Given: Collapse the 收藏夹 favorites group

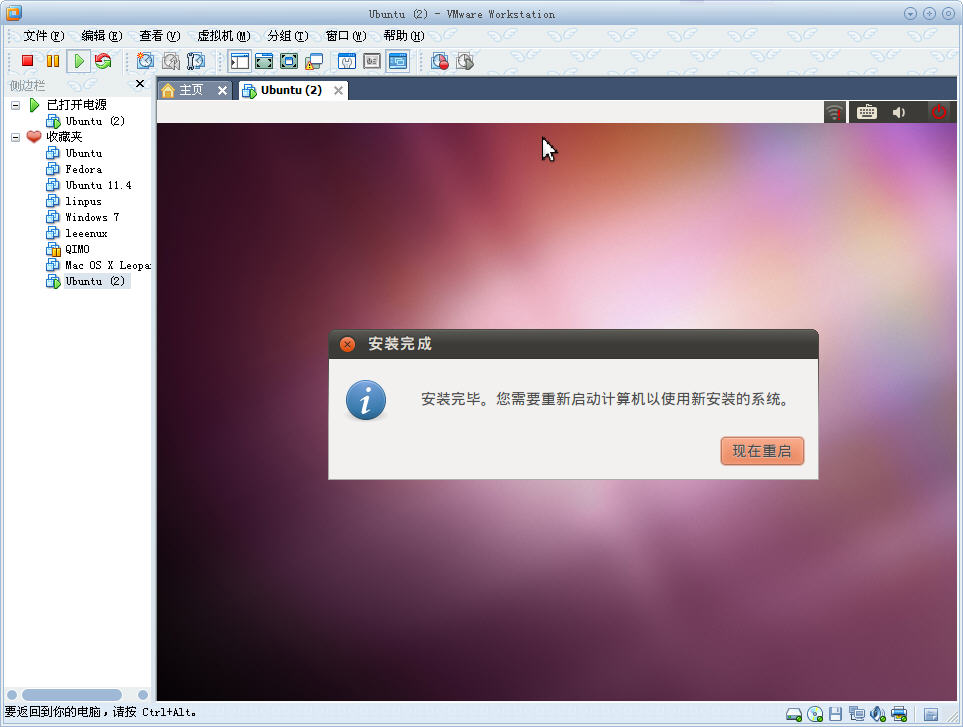Looking at the screenshot, I should click(x=15, y=137).
